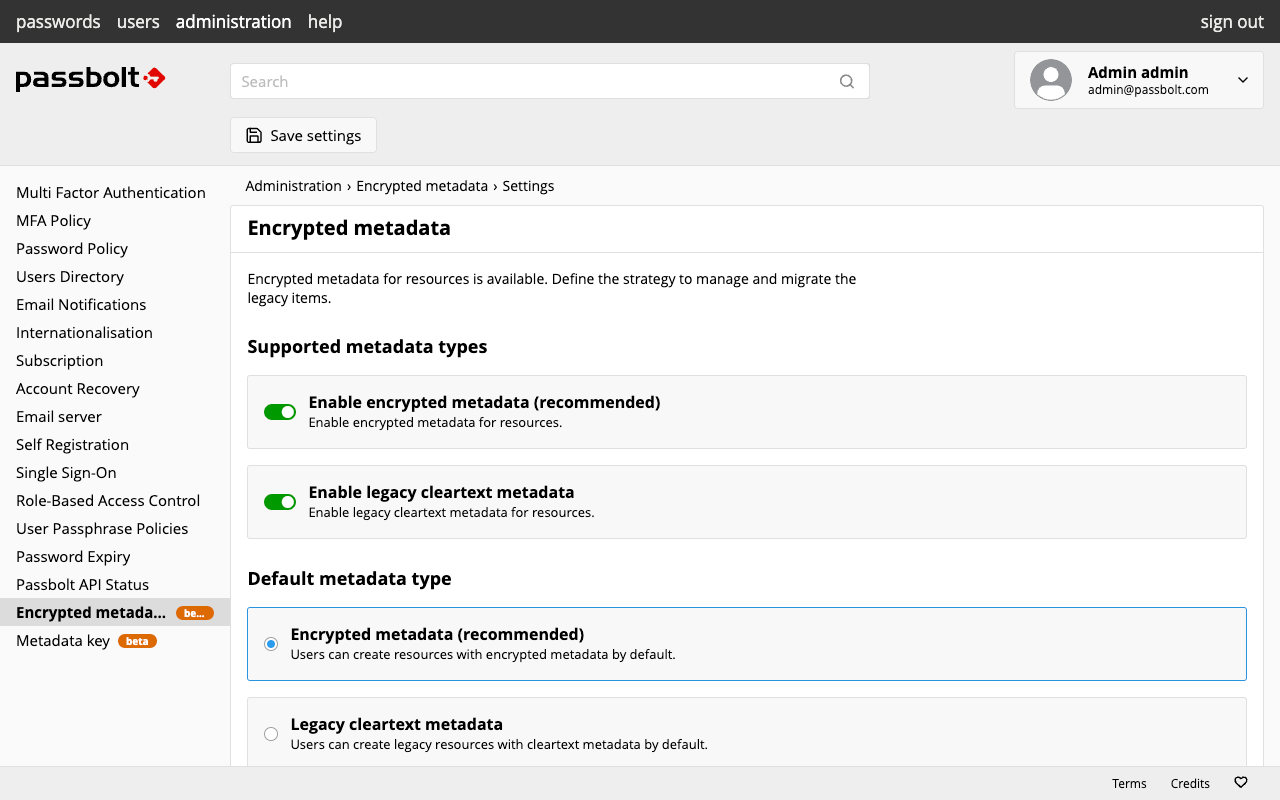Click the Passbolt logo
The height and width of the screenshot is (800, 1280).
(90, 79)
